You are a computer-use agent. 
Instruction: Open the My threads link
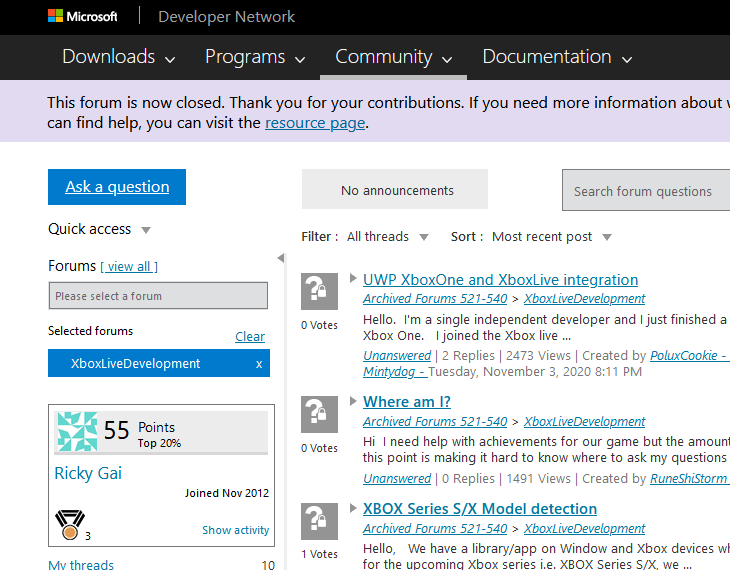(x=81, y=564)
